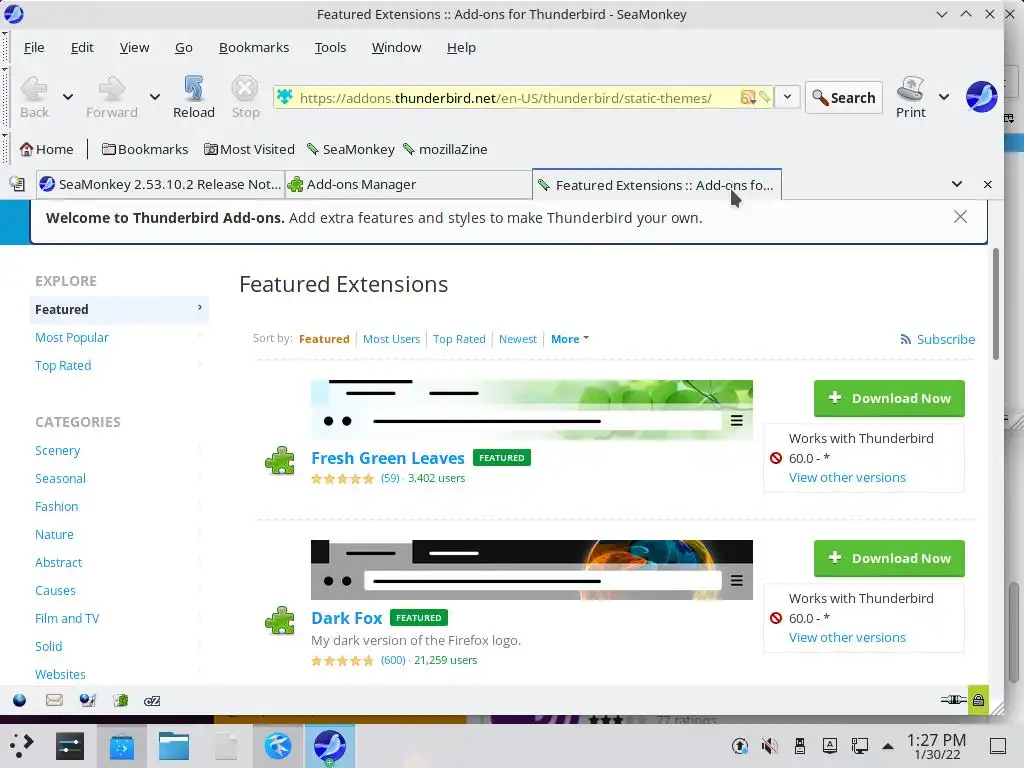Image resolution: width=1024 pixels, height=768 pixels.
Task: Open the Forward history dropdown arrow
Action: coord(155,97)
